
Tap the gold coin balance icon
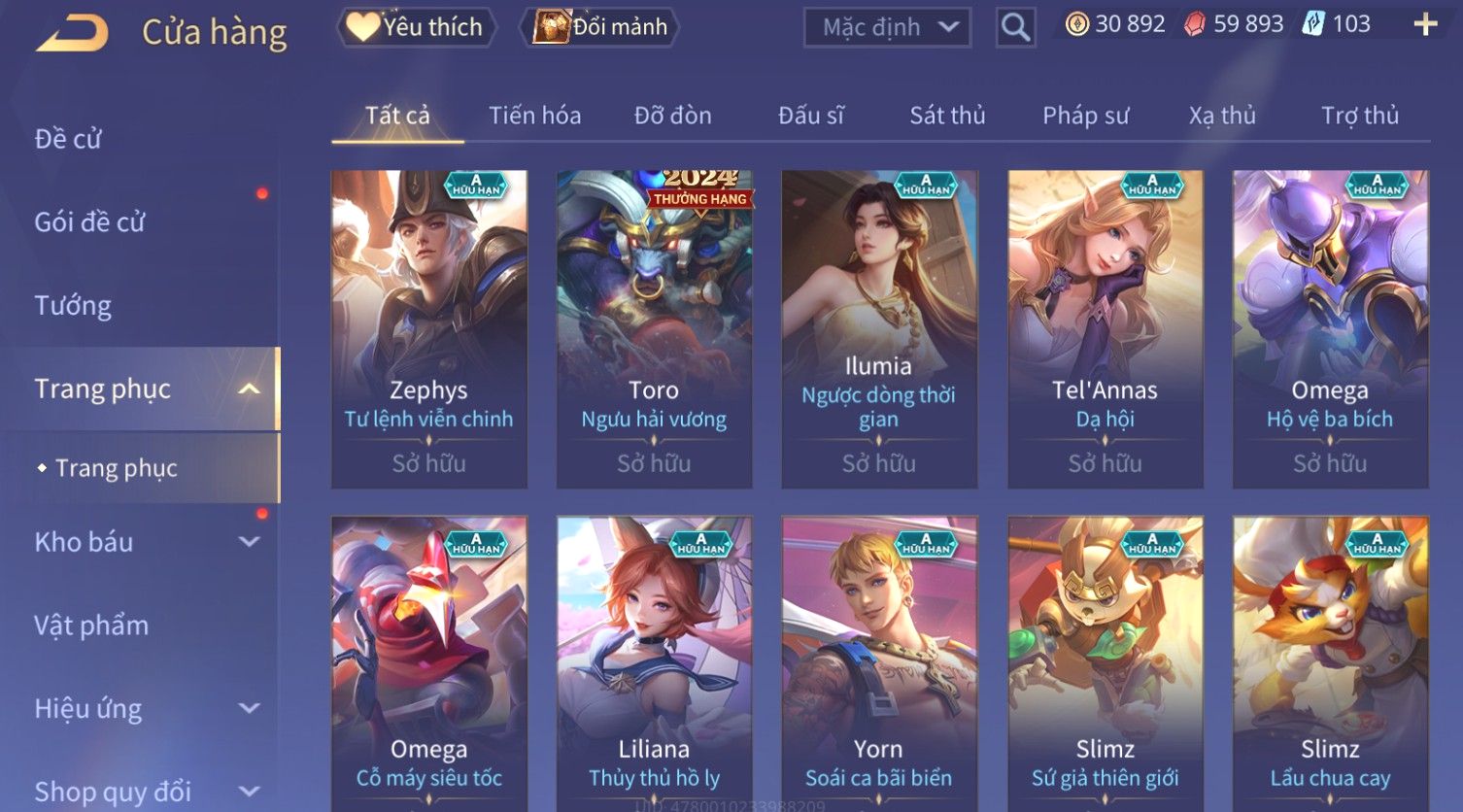(1076, 24)
